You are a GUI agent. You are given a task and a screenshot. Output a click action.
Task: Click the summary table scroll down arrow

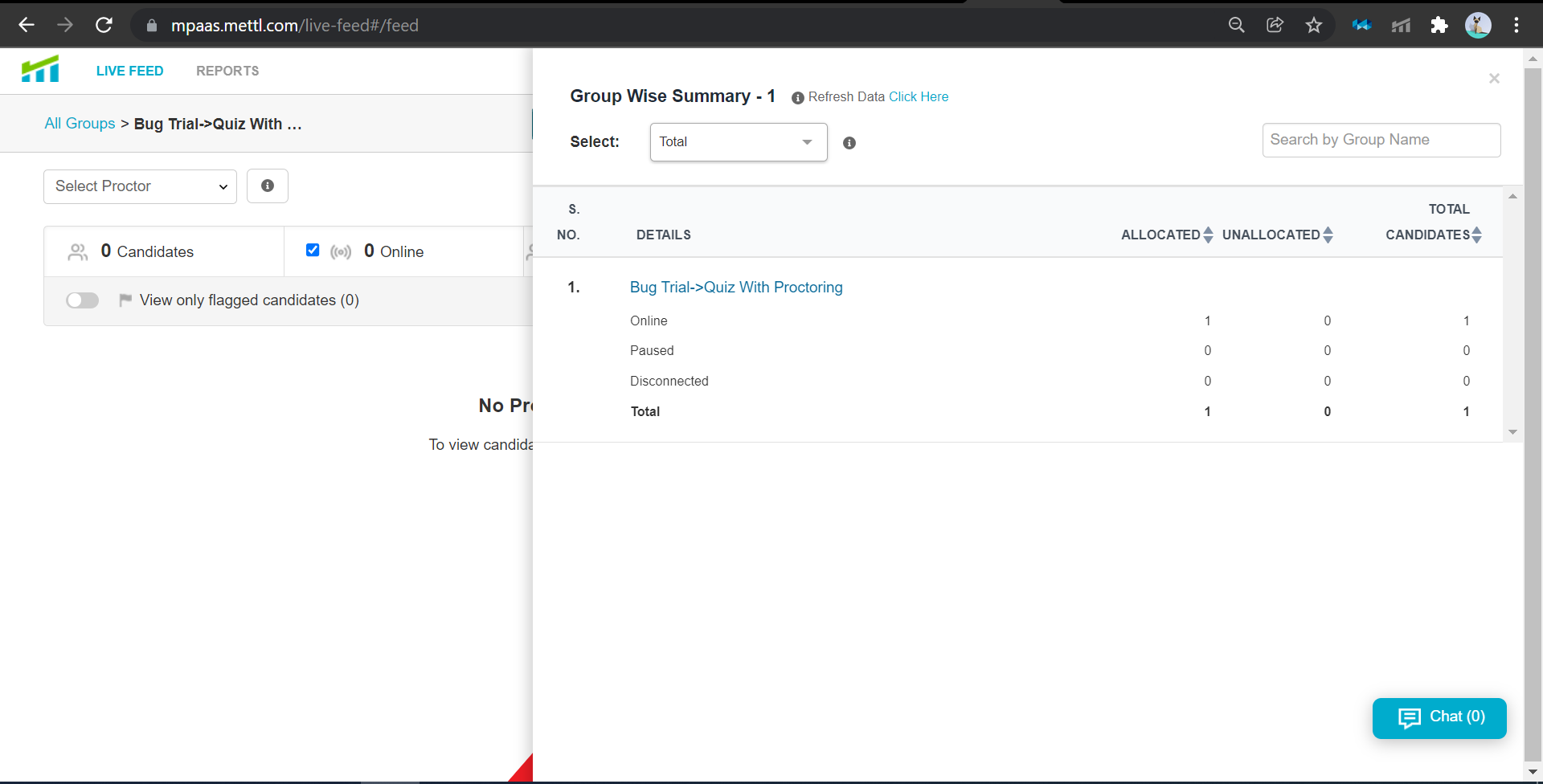[1512, 432]
